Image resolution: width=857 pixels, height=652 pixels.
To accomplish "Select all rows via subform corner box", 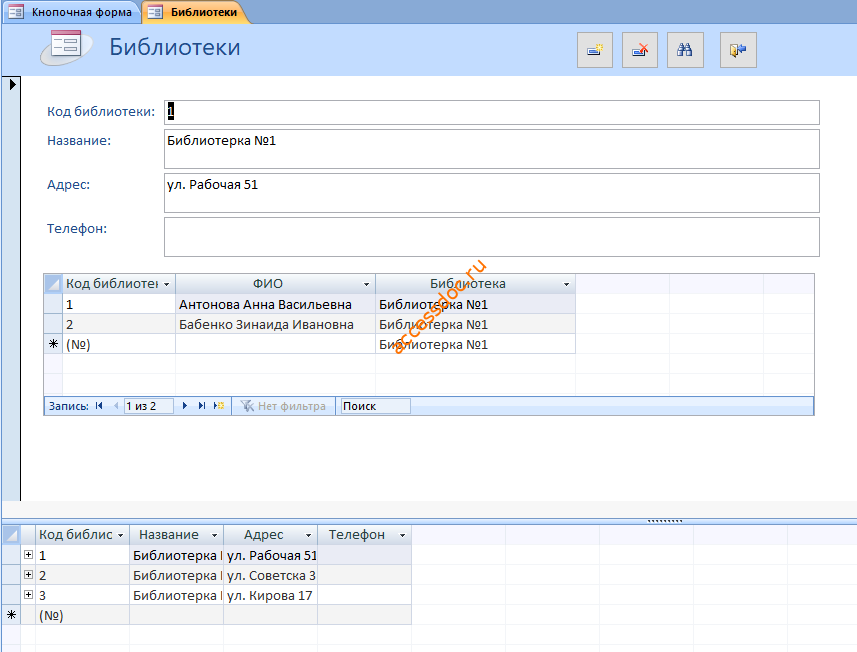I will (54, 284).
